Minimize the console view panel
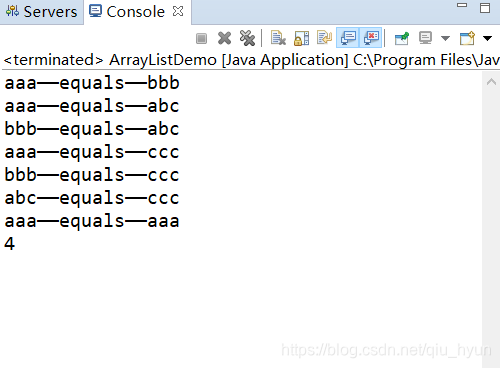The width and height of the screenshot is (500, 368). (x=462, y=5)
